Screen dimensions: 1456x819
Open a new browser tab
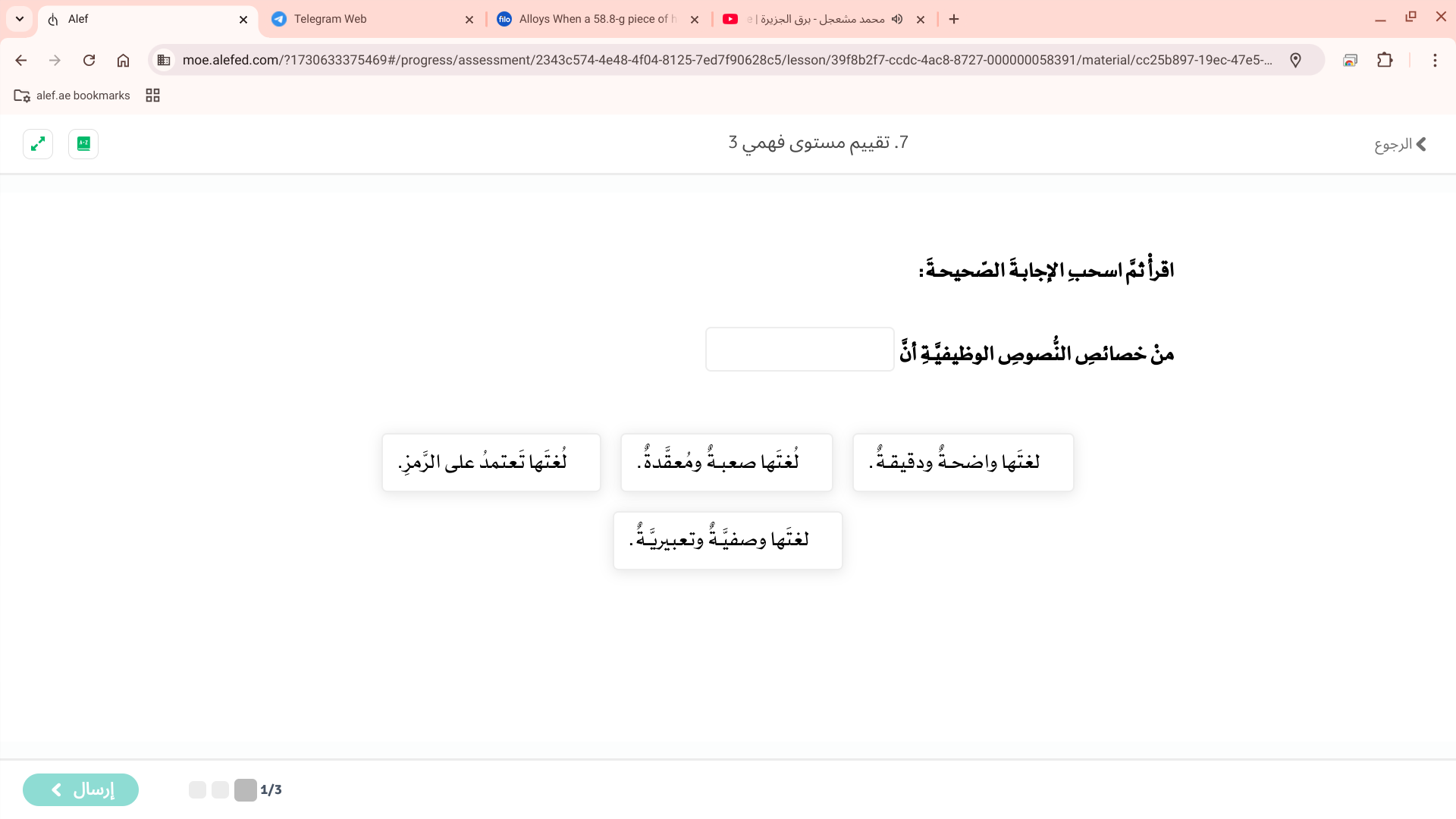point(954,19)
